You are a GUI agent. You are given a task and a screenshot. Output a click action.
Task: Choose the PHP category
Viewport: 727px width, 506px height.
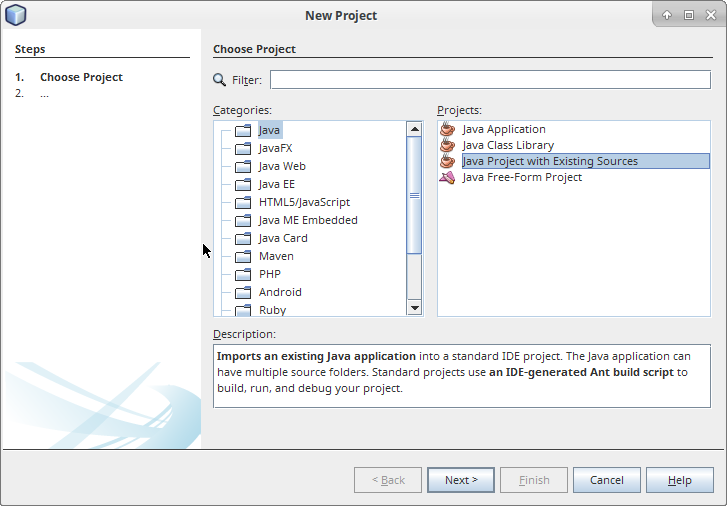(269, 274)
